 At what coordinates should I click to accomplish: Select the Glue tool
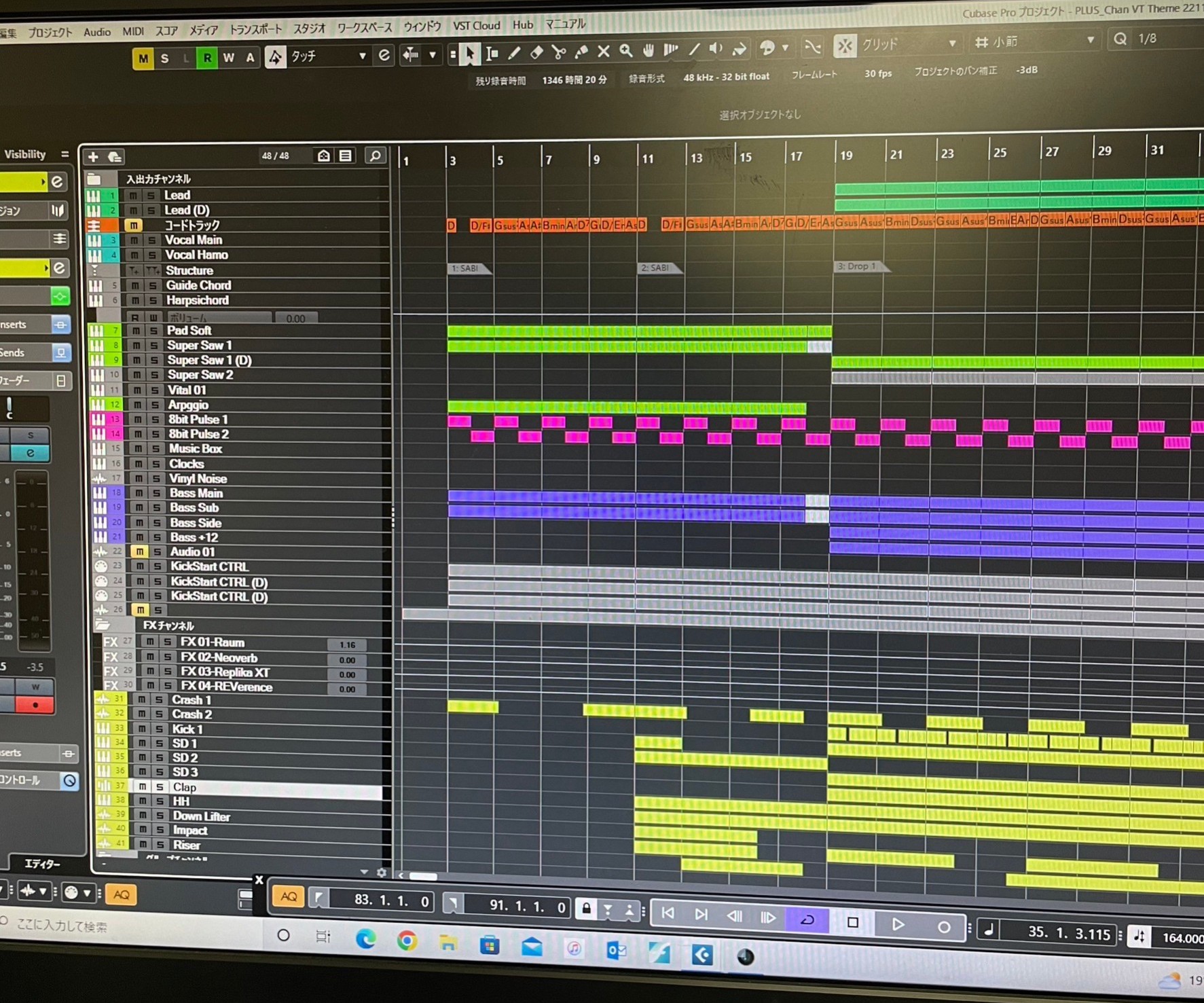click(581, 51)
